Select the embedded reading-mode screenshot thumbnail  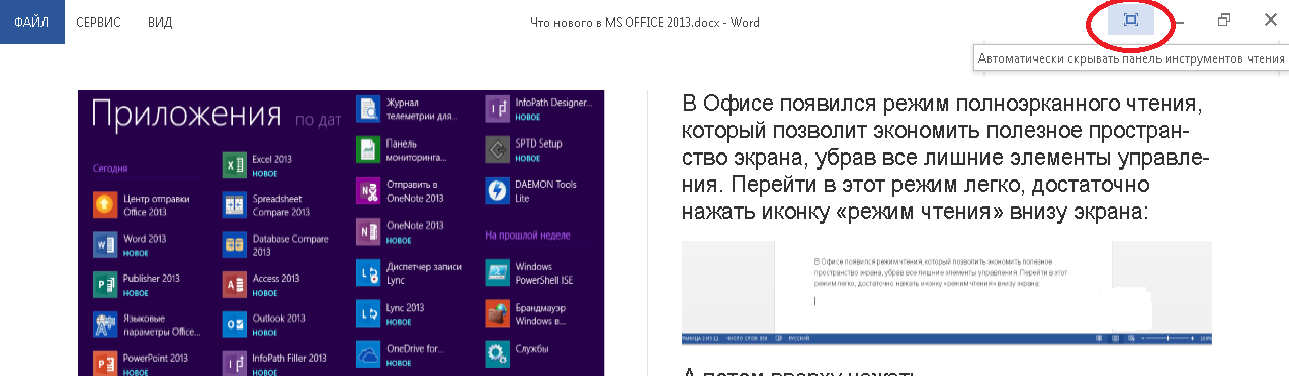(x=947, y=294)
